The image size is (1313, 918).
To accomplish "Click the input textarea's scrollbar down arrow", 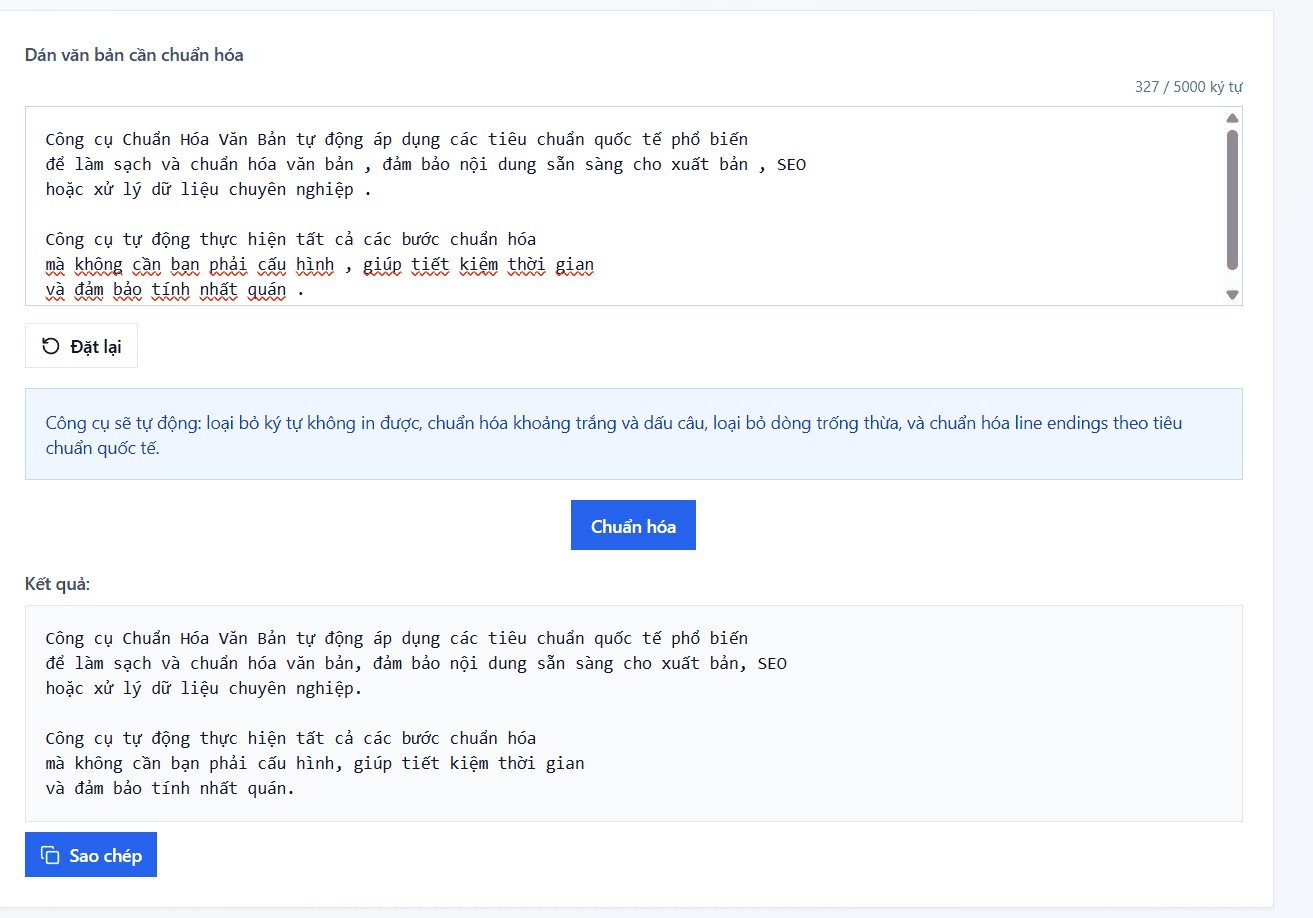I will click(x=1232, y=294).
